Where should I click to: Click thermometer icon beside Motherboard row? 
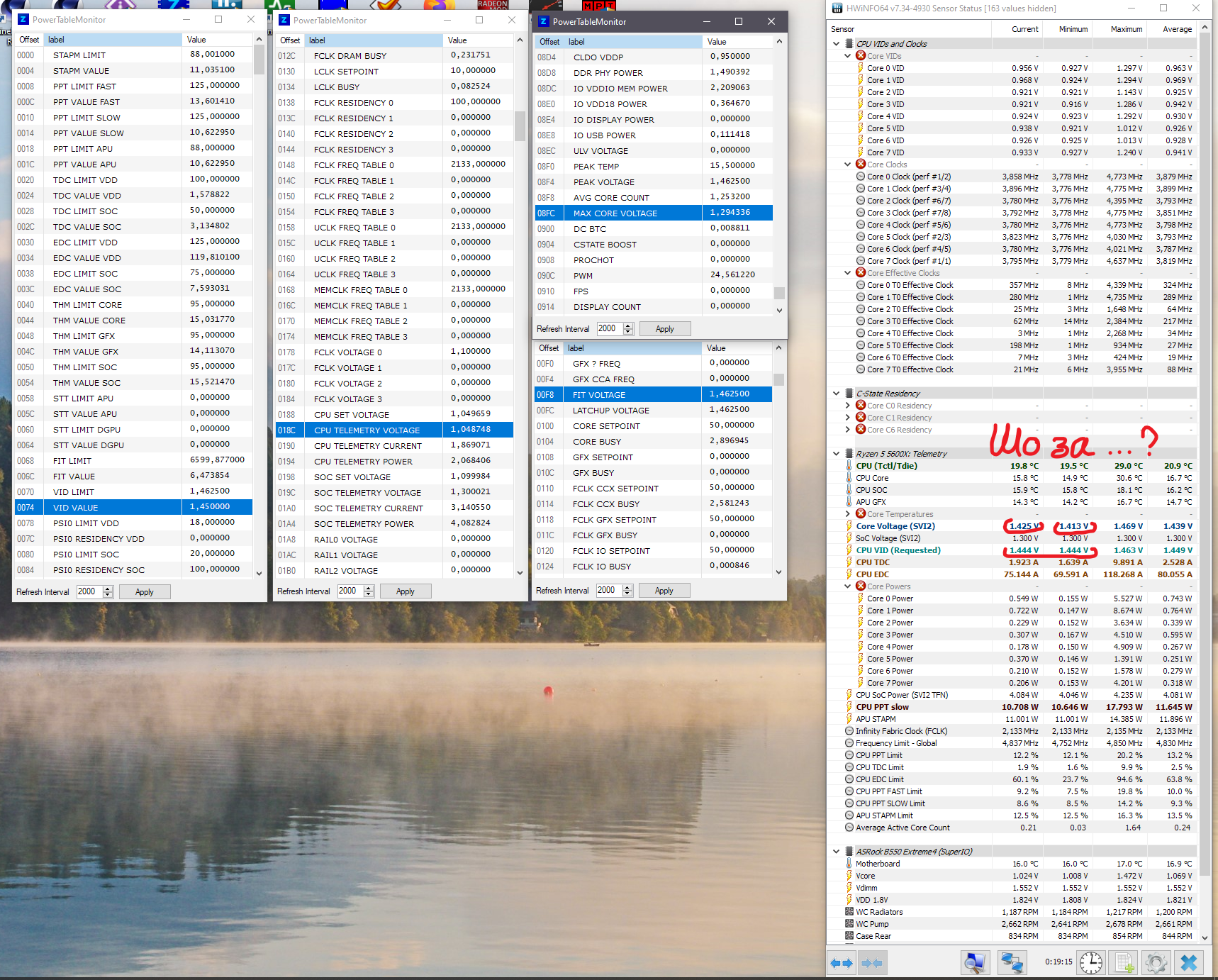click(x=849, y=864)
